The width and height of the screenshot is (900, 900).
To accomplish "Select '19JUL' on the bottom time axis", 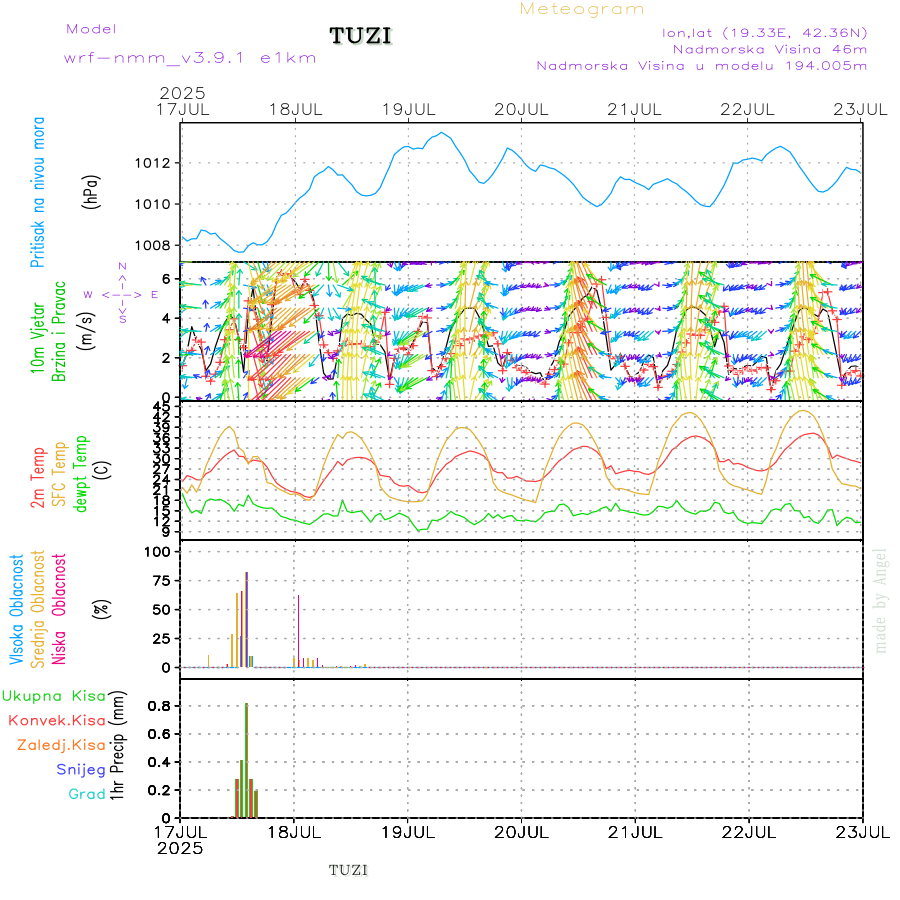I will (408, 832).
